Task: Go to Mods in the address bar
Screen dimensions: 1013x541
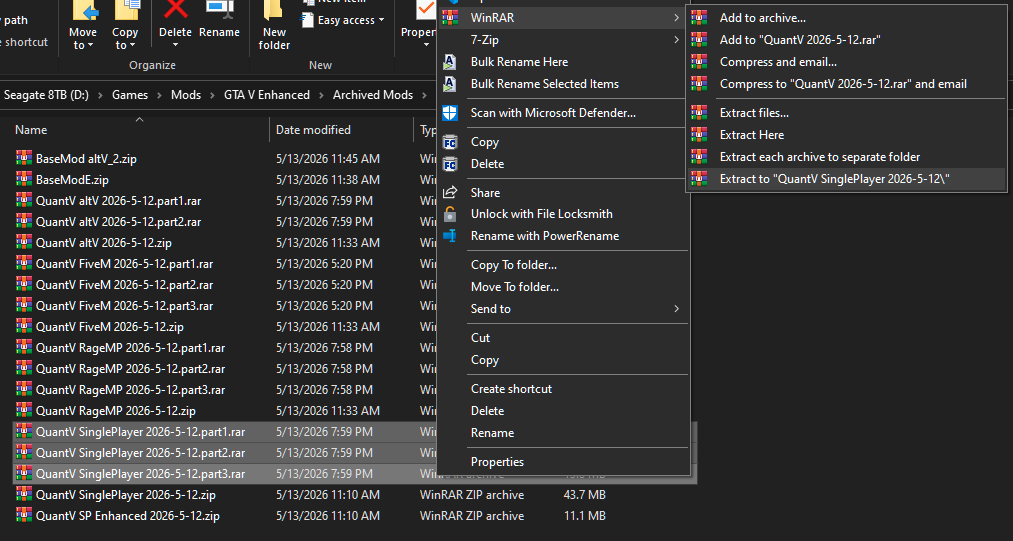Action: point(186,95)
